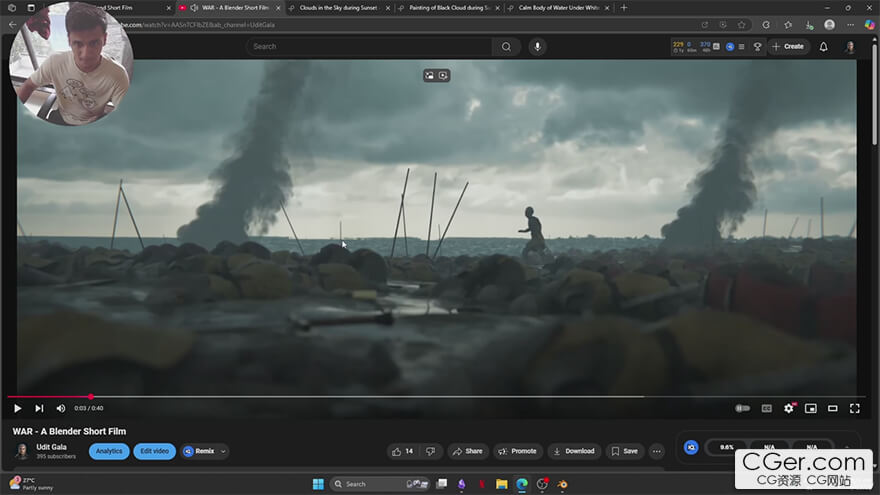Click the blue extension icon in the YouTube header
This screenshot has width=880, height=495.
click(x=730, y=47)
